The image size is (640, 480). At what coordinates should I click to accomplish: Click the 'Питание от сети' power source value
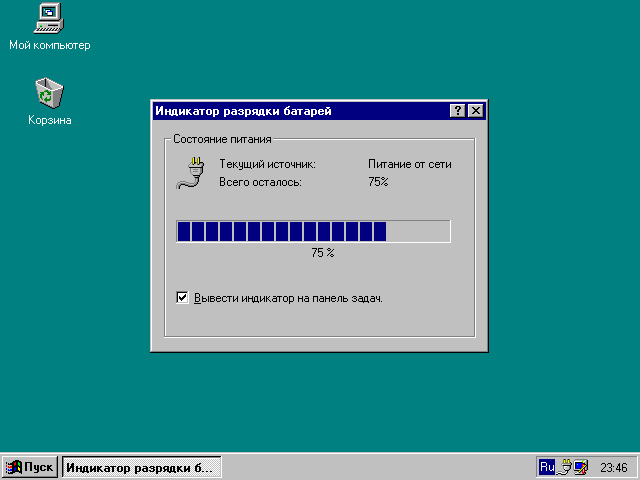click(x=410, y=164)
